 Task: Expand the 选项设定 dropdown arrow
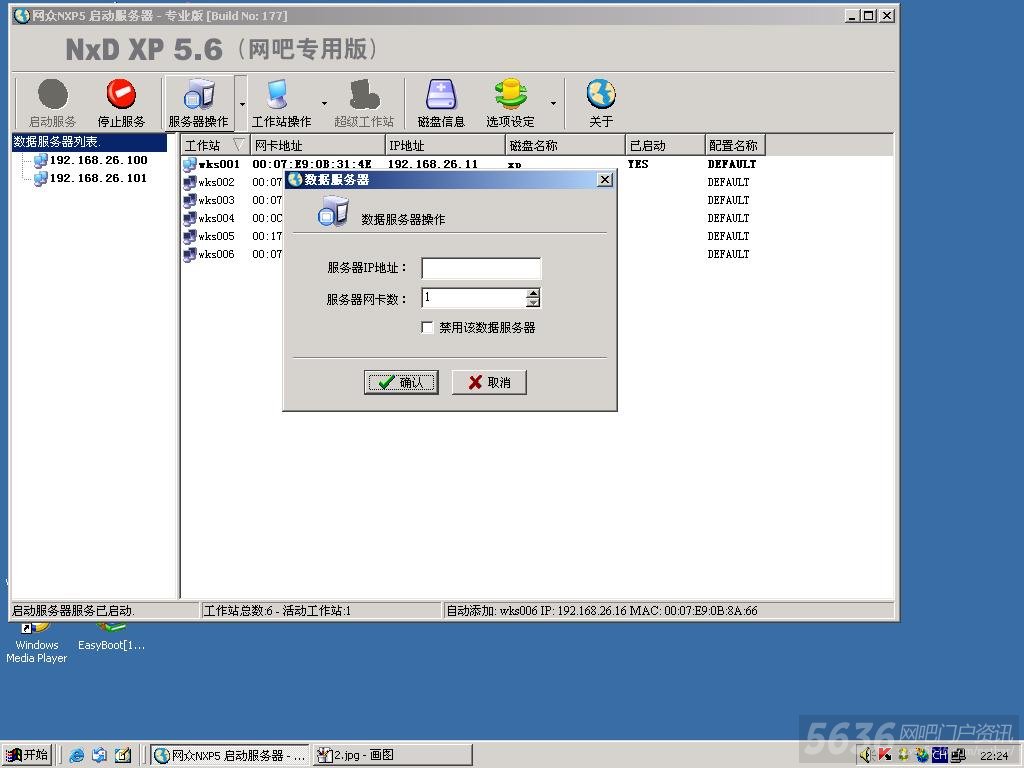[553, 104]
